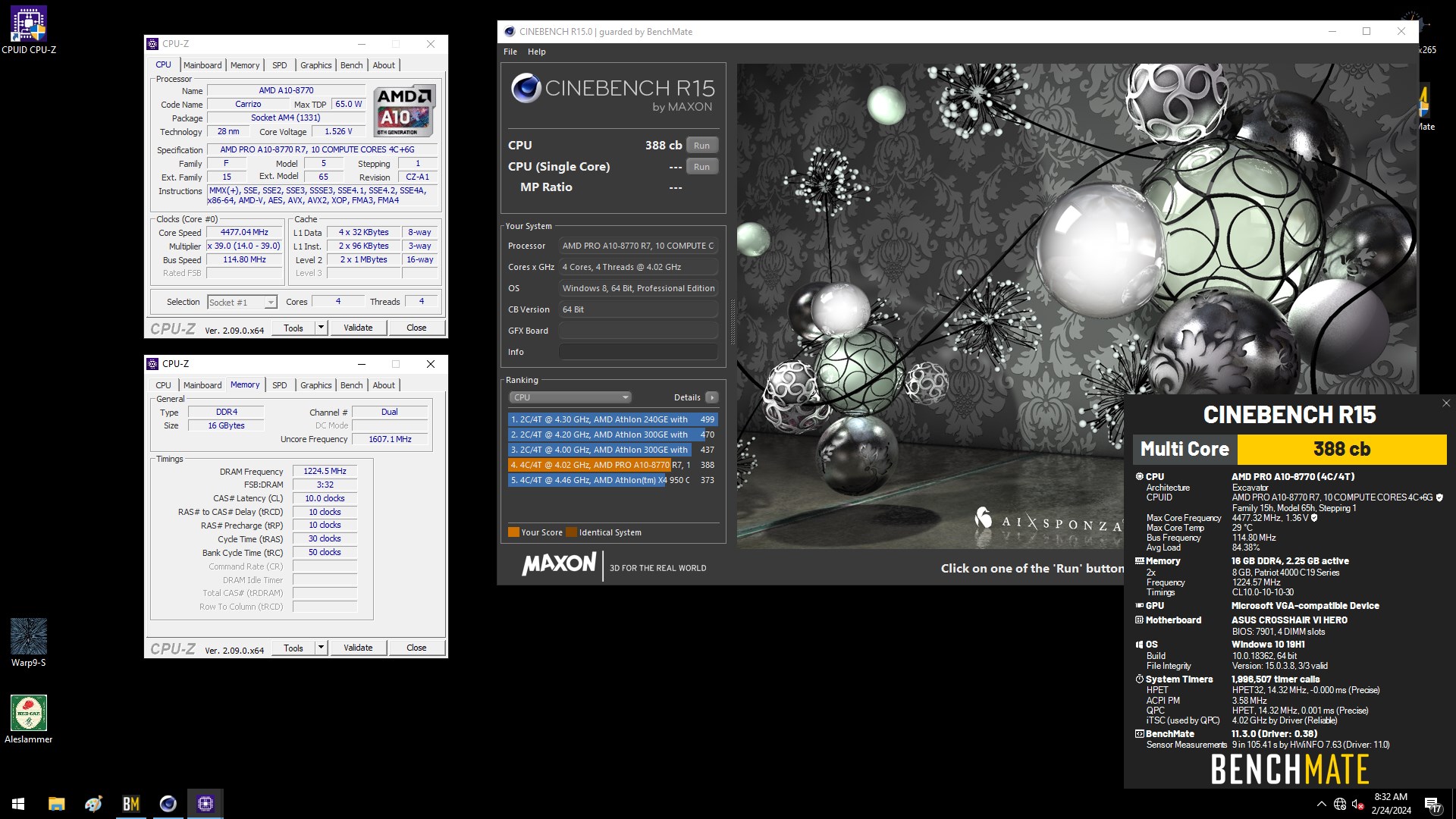The image size is (1456, 819).
Task: Select ranking row 1, Athlon 240GE 499
Action: point(613,419)
